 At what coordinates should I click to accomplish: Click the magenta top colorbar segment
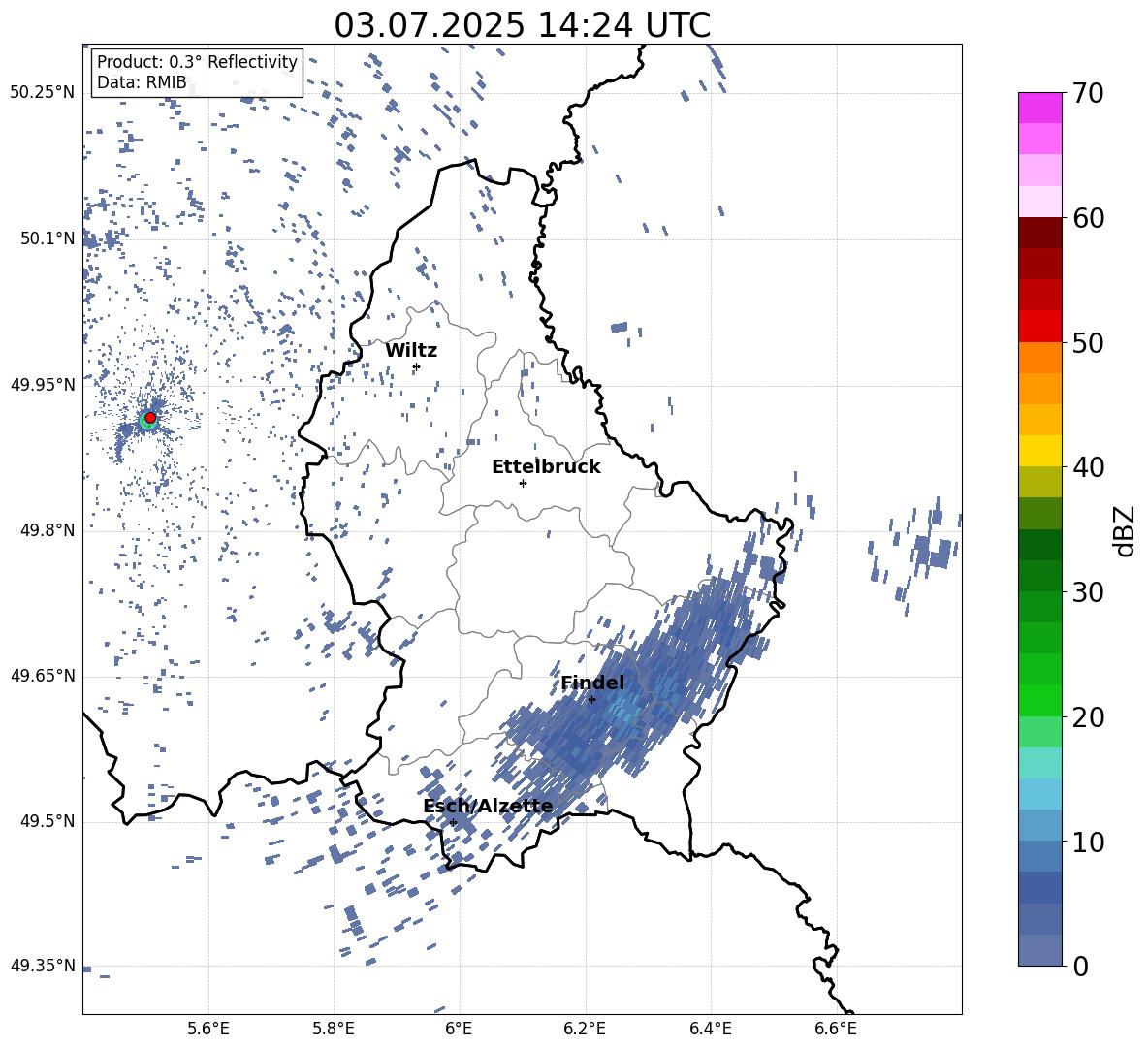tap(1039, 108)
